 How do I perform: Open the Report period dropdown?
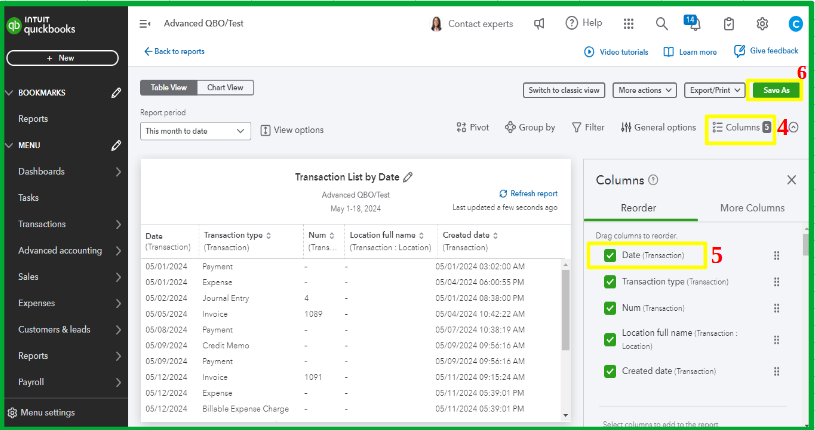(x=195, y=131)
